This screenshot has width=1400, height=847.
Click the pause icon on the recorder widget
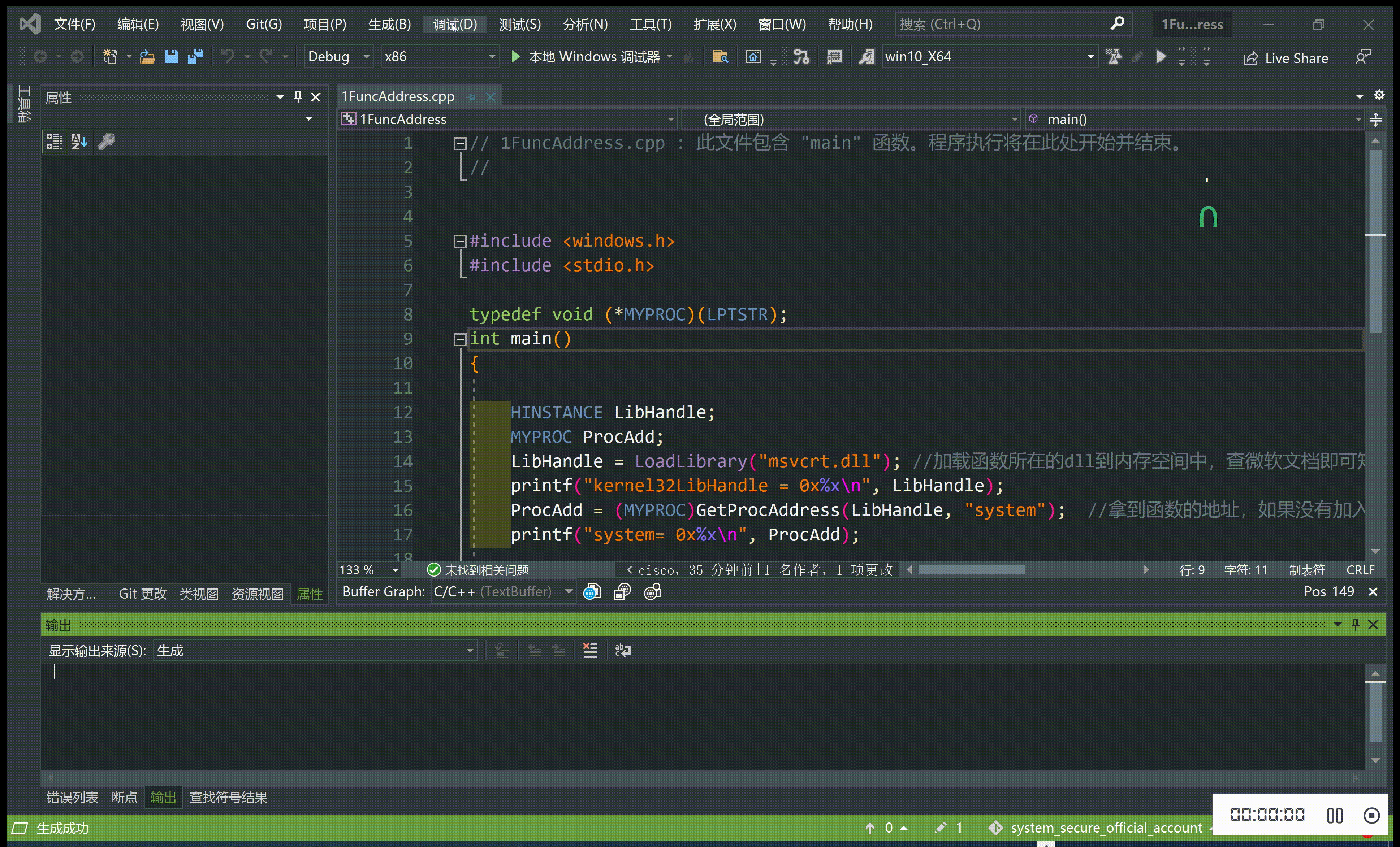[x=1335, y=816]
